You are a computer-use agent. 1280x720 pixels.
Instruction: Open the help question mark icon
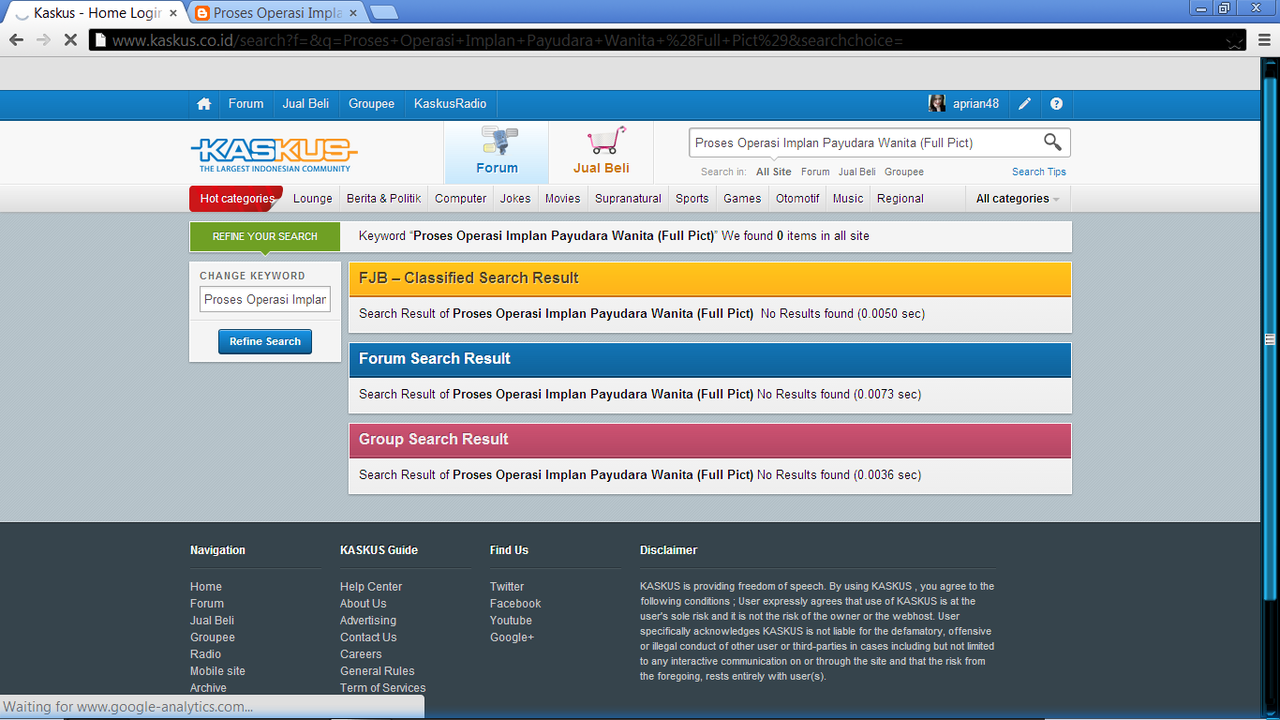point(1056,104)
